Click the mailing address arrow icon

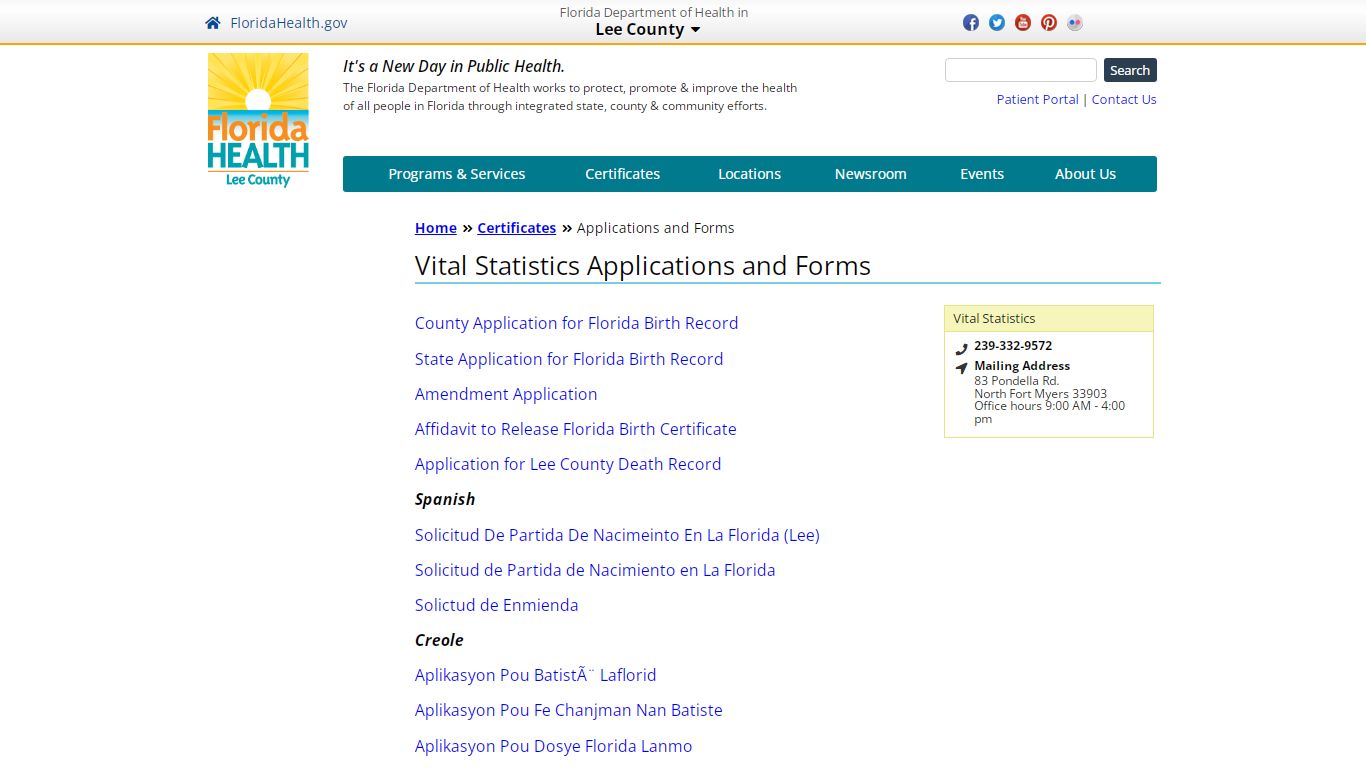(961, 368)
